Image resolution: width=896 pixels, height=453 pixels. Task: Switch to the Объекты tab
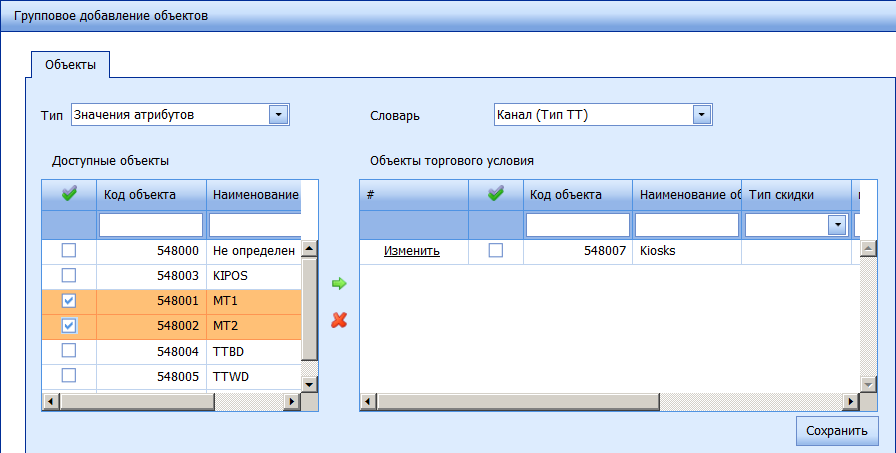pos(71,65)
